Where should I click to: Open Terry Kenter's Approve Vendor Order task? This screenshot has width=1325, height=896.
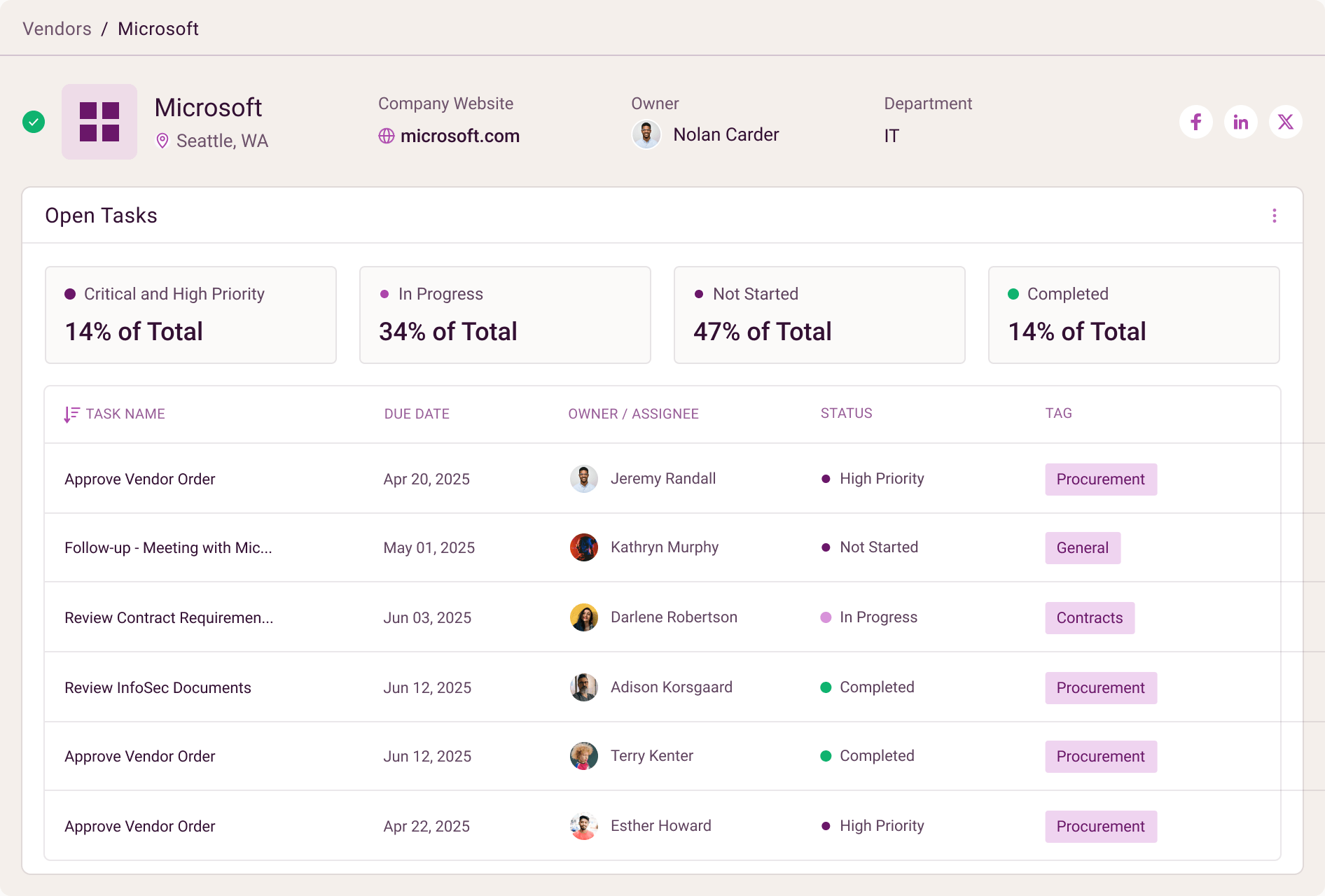coord(140,756)
